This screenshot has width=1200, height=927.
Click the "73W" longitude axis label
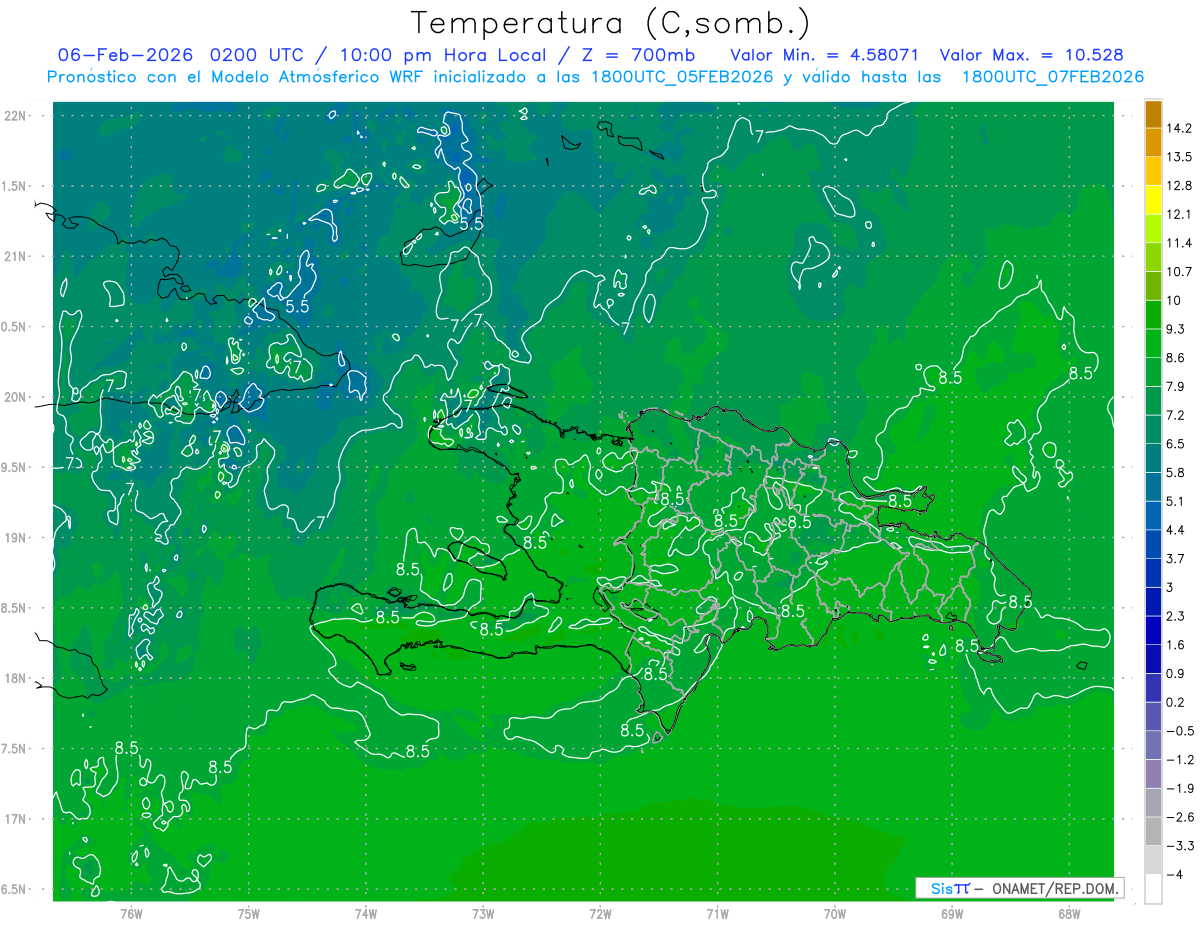click(x=483, y=913)
